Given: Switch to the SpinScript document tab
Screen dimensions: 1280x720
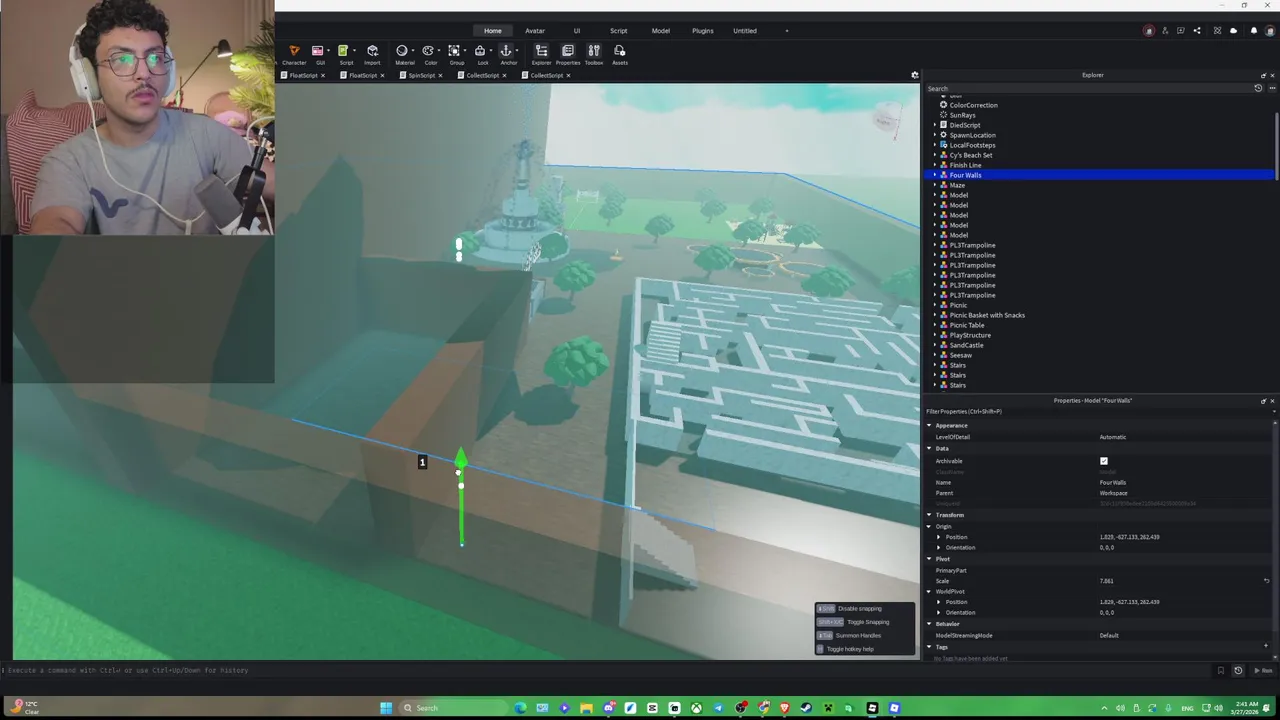Looking at the screenshot, I should [x=422, y=75].
